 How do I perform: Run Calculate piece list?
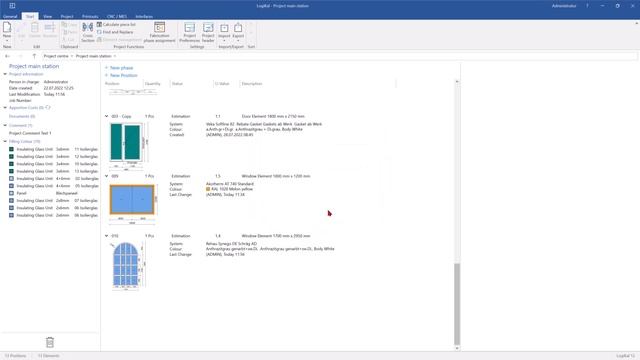coord(116,24)
